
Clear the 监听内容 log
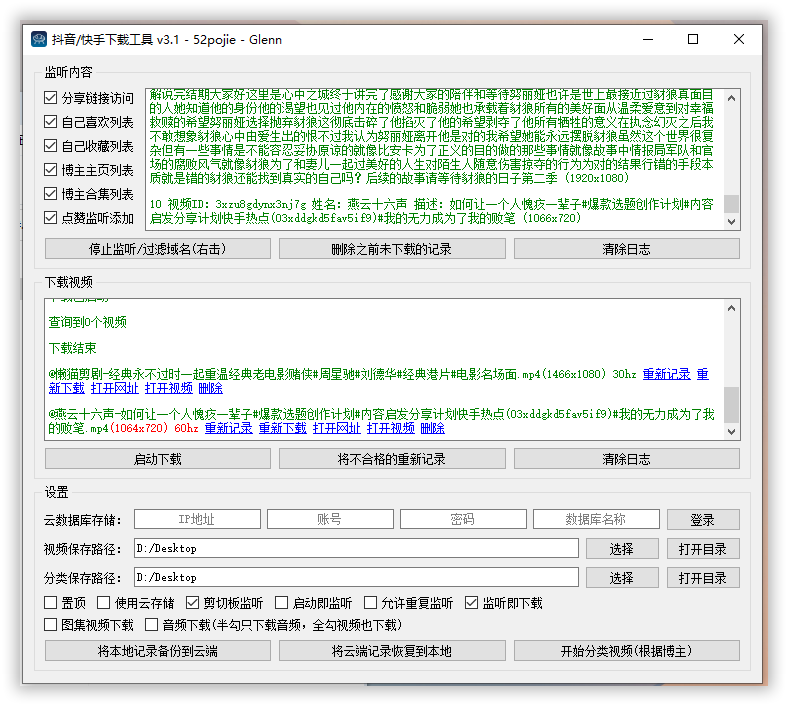pos(627,249)
